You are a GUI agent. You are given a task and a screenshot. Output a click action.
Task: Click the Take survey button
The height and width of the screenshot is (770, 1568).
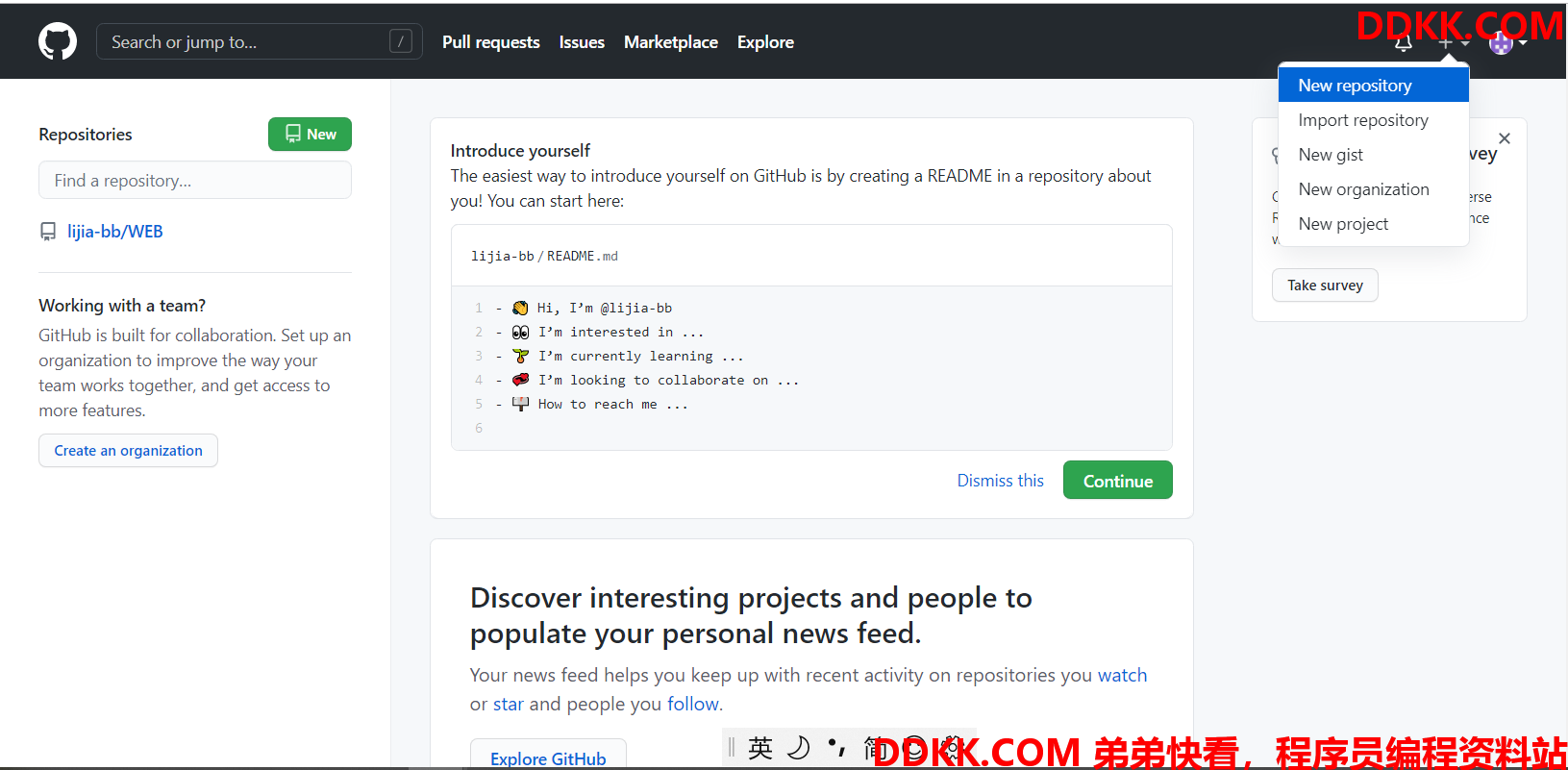tap(1325, 286)
